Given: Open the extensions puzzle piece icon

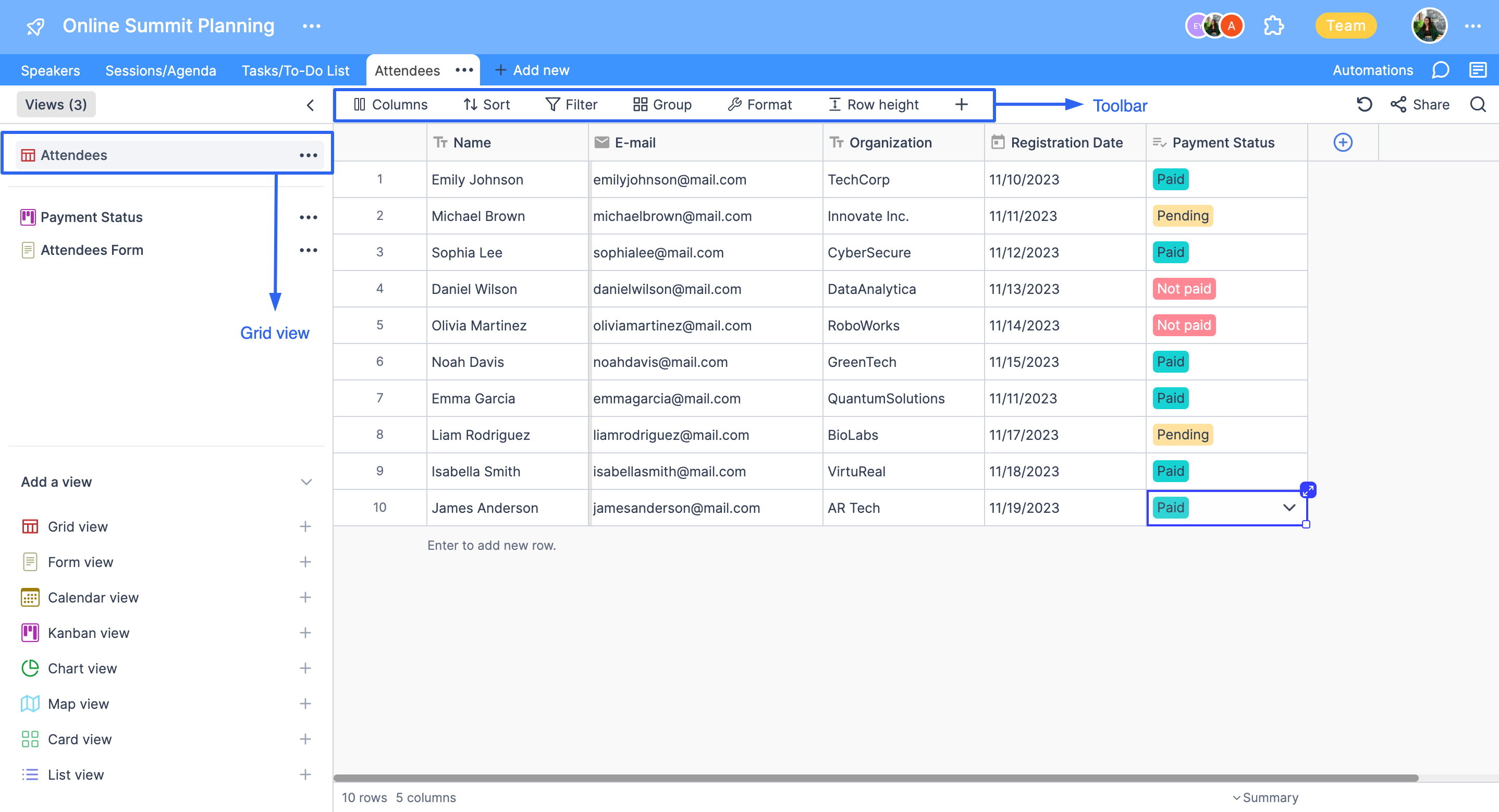Looking at the screenshot, I should point(1273,26).
